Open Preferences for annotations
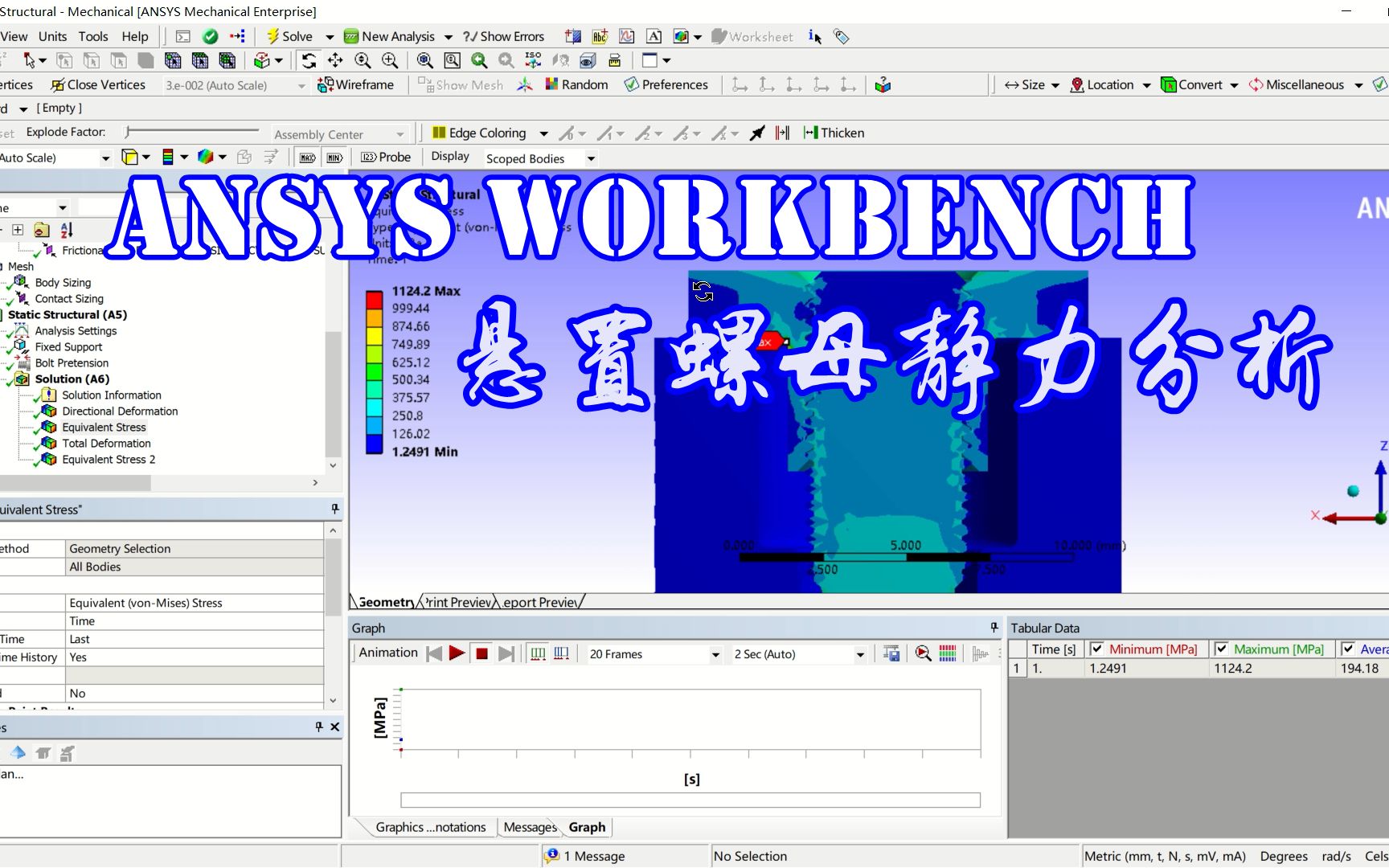The width and height of the screenshot is (1389, 868). [x=666, y=84]
